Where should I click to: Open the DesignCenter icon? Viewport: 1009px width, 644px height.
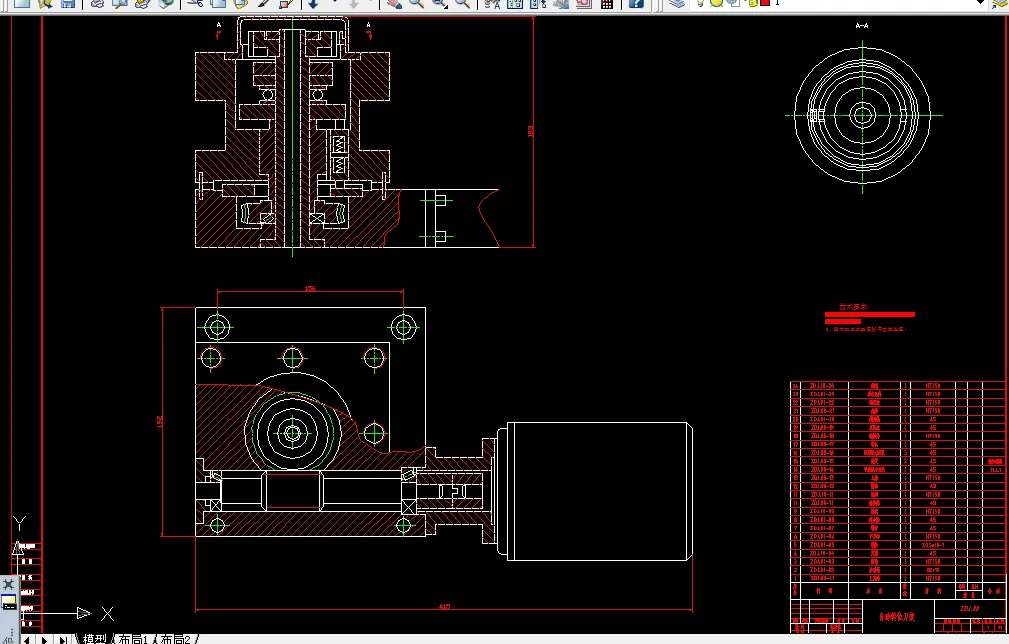click(x=515, y=3)
